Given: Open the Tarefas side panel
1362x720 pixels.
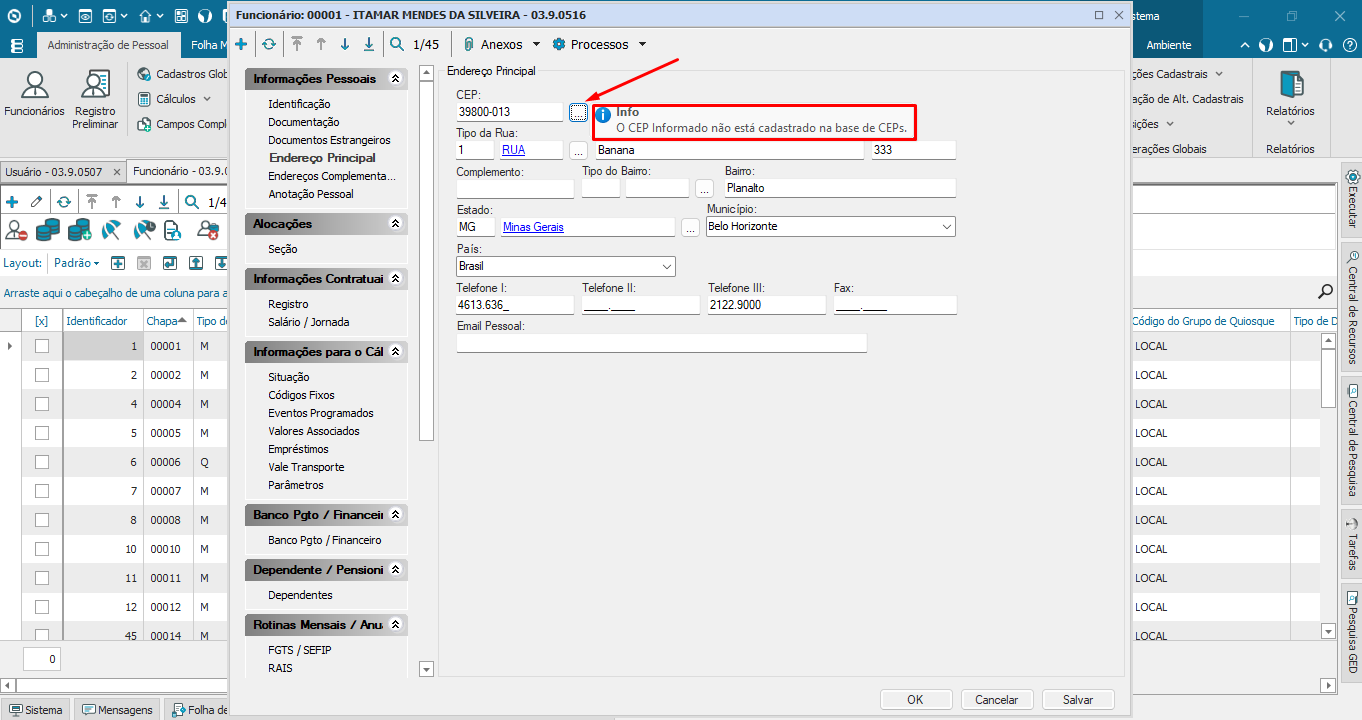Looking at the screenshot, I should click(x=1352, y=544).
